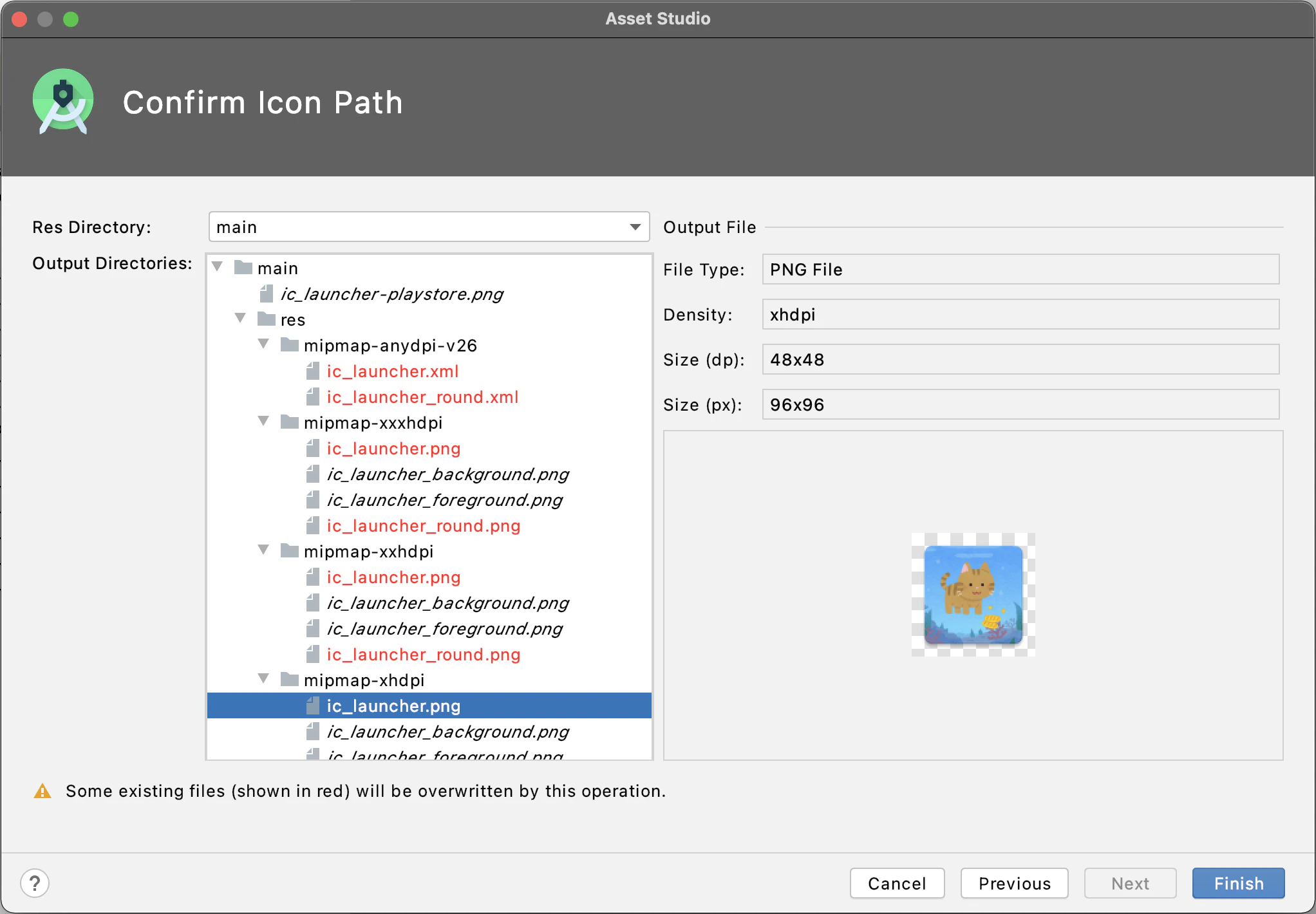Collapse the mipmap-xxxhdpi folder
Image resolution: width=1316 pixels, height=914 pixels.
(263, 421)
